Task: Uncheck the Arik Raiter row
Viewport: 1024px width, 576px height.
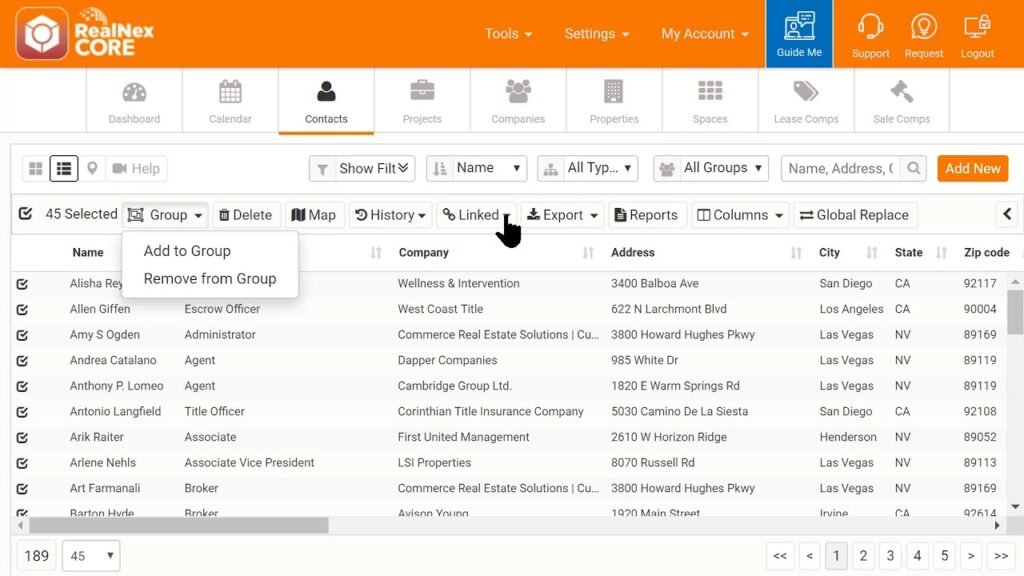Action: 22,438
